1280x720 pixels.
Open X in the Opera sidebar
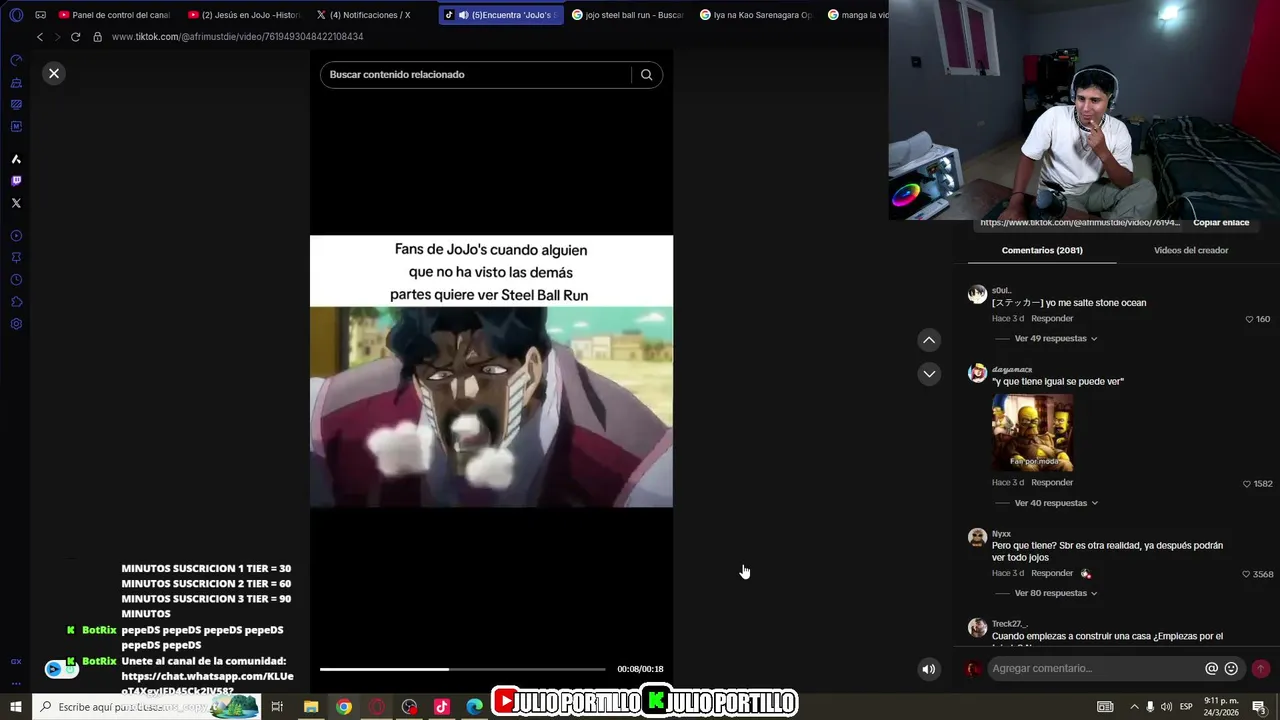click(16, 203)
